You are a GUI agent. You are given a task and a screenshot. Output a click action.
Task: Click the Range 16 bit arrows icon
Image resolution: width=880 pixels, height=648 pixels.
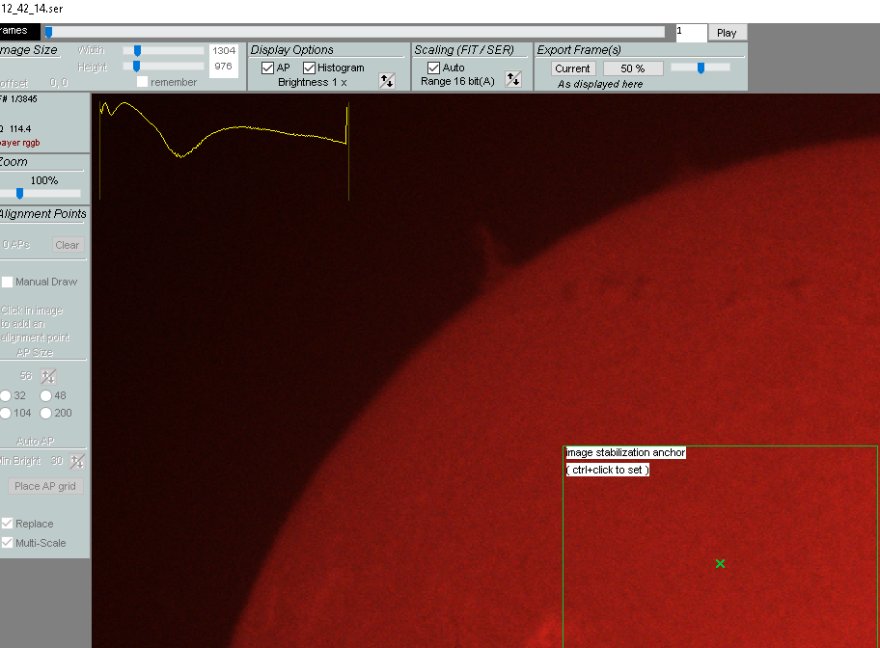click(514, 80)
